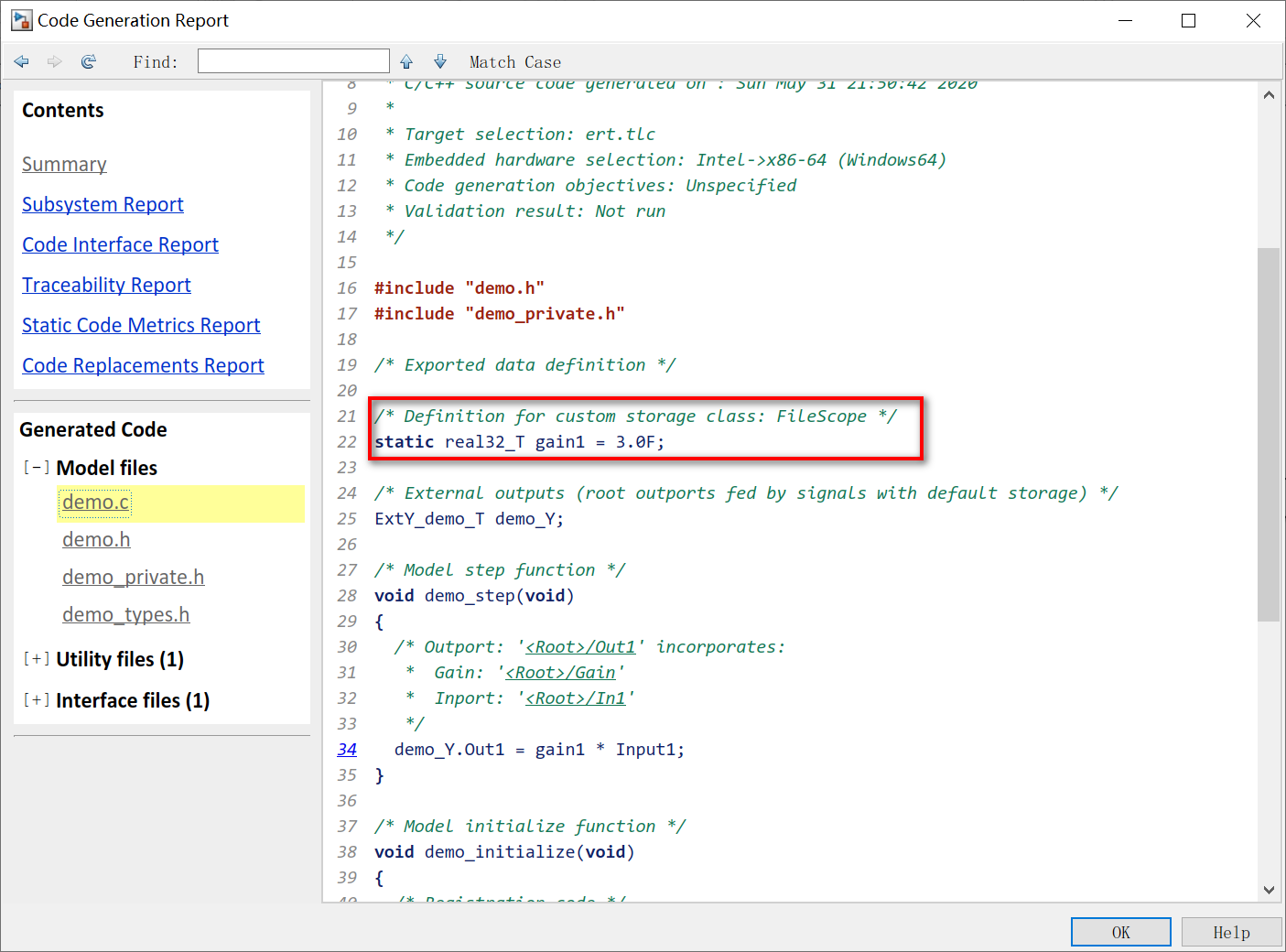Screen dimensions: 1286x952
Task: Click the vertical scrollbar thumb of the code pane
Action: [x=1269, y=435]
